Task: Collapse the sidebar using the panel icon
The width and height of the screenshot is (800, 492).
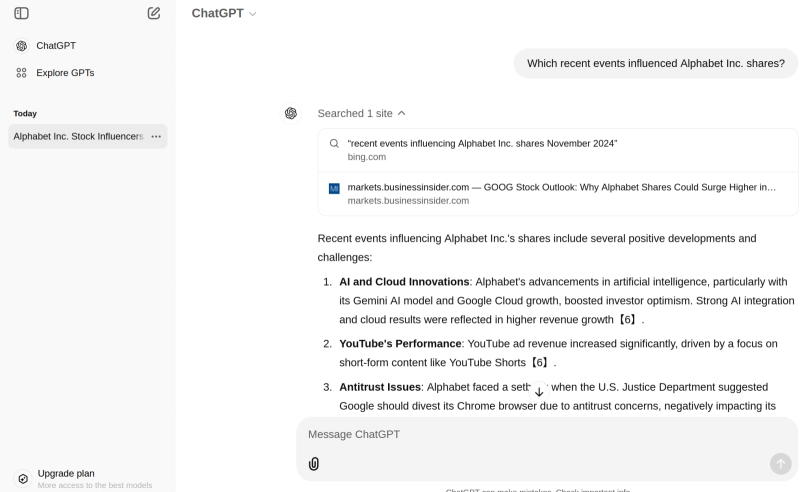Action: (x=21, y=13)
